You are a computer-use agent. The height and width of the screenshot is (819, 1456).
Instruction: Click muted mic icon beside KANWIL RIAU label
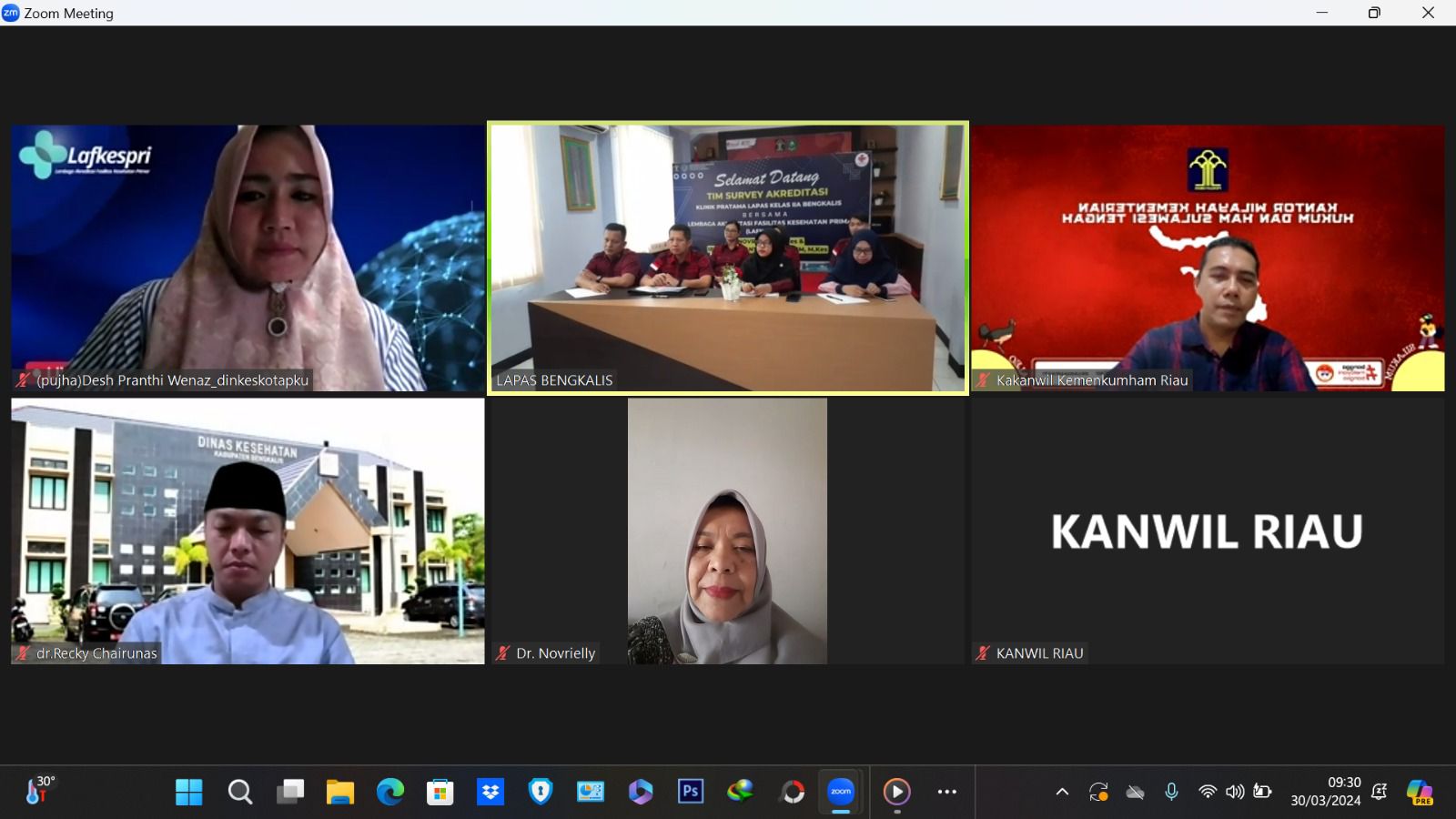(983, 653)
